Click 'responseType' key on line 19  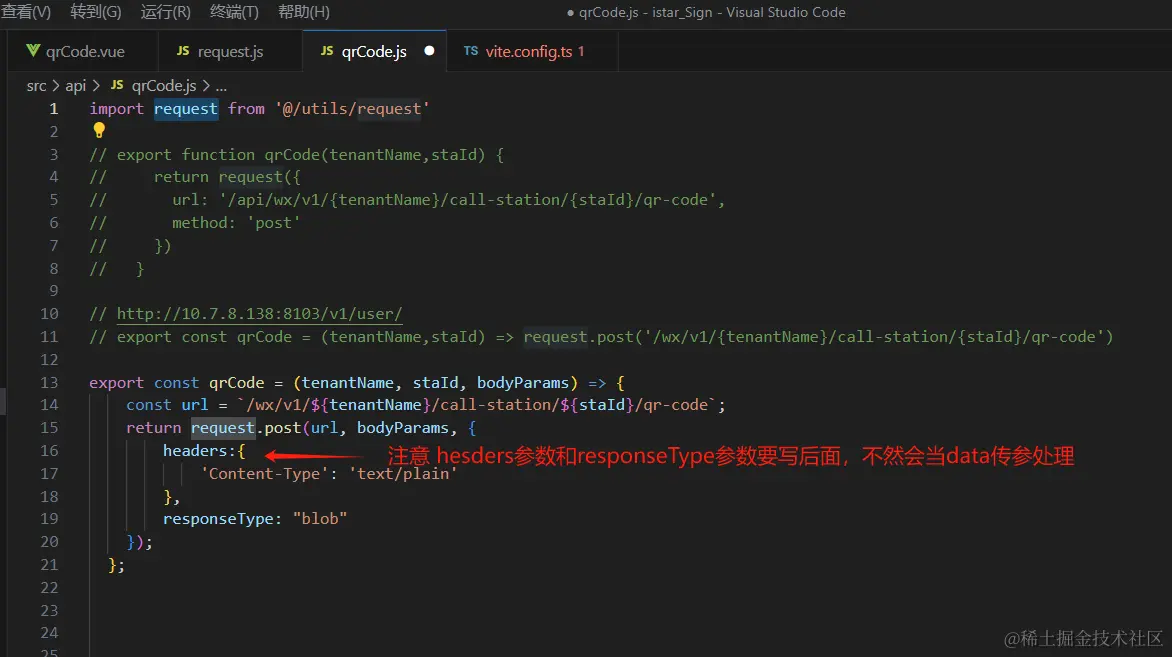pos(218,519)
